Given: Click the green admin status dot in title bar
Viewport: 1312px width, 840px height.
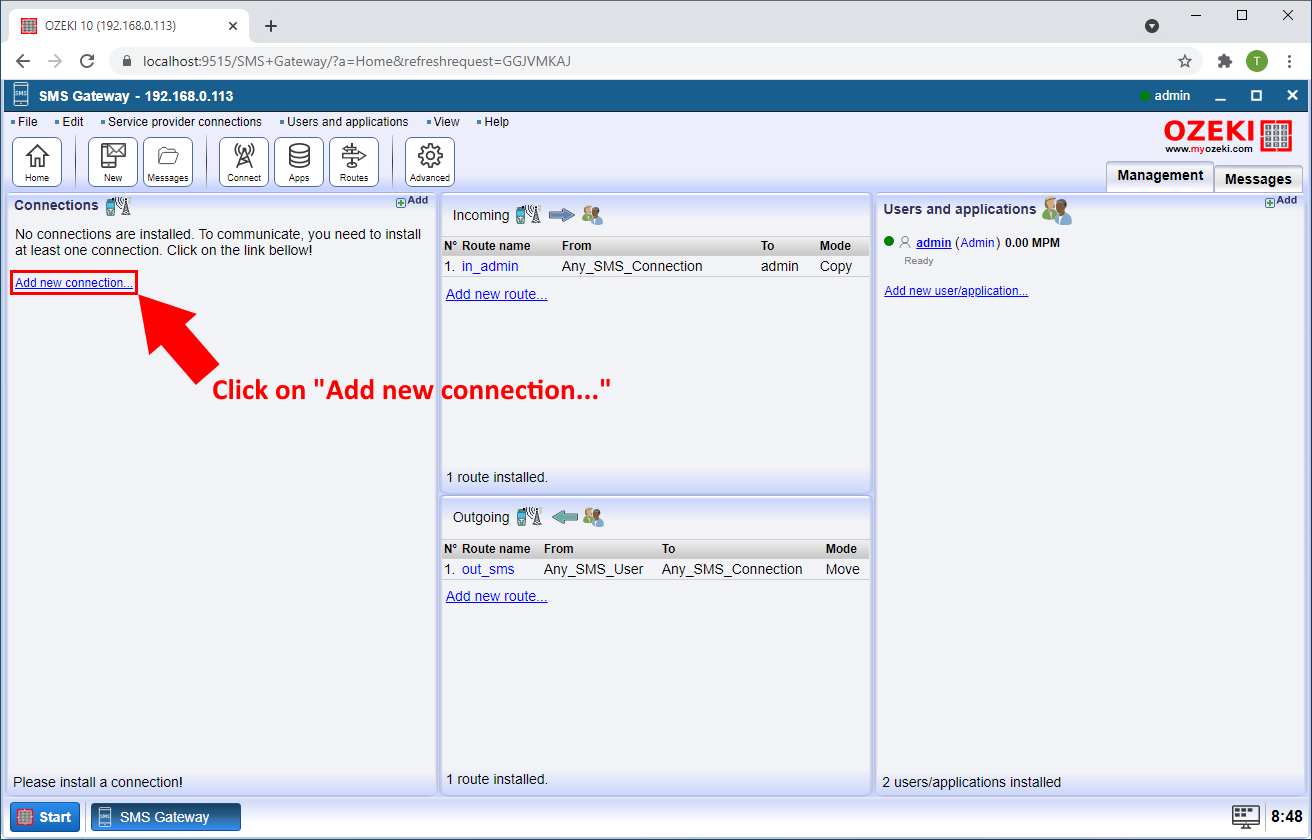Looking at the screenshot, I should click(1144, 96).
